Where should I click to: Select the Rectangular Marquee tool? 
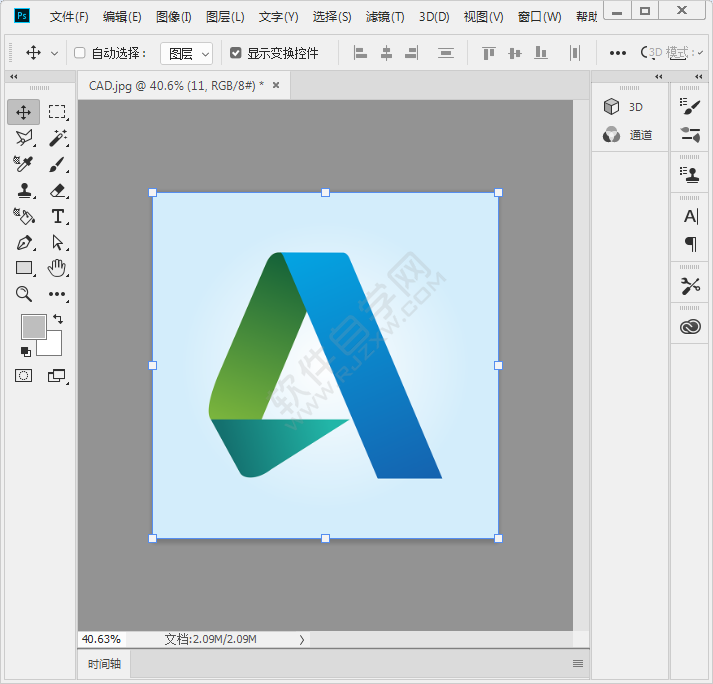[58, 112]
